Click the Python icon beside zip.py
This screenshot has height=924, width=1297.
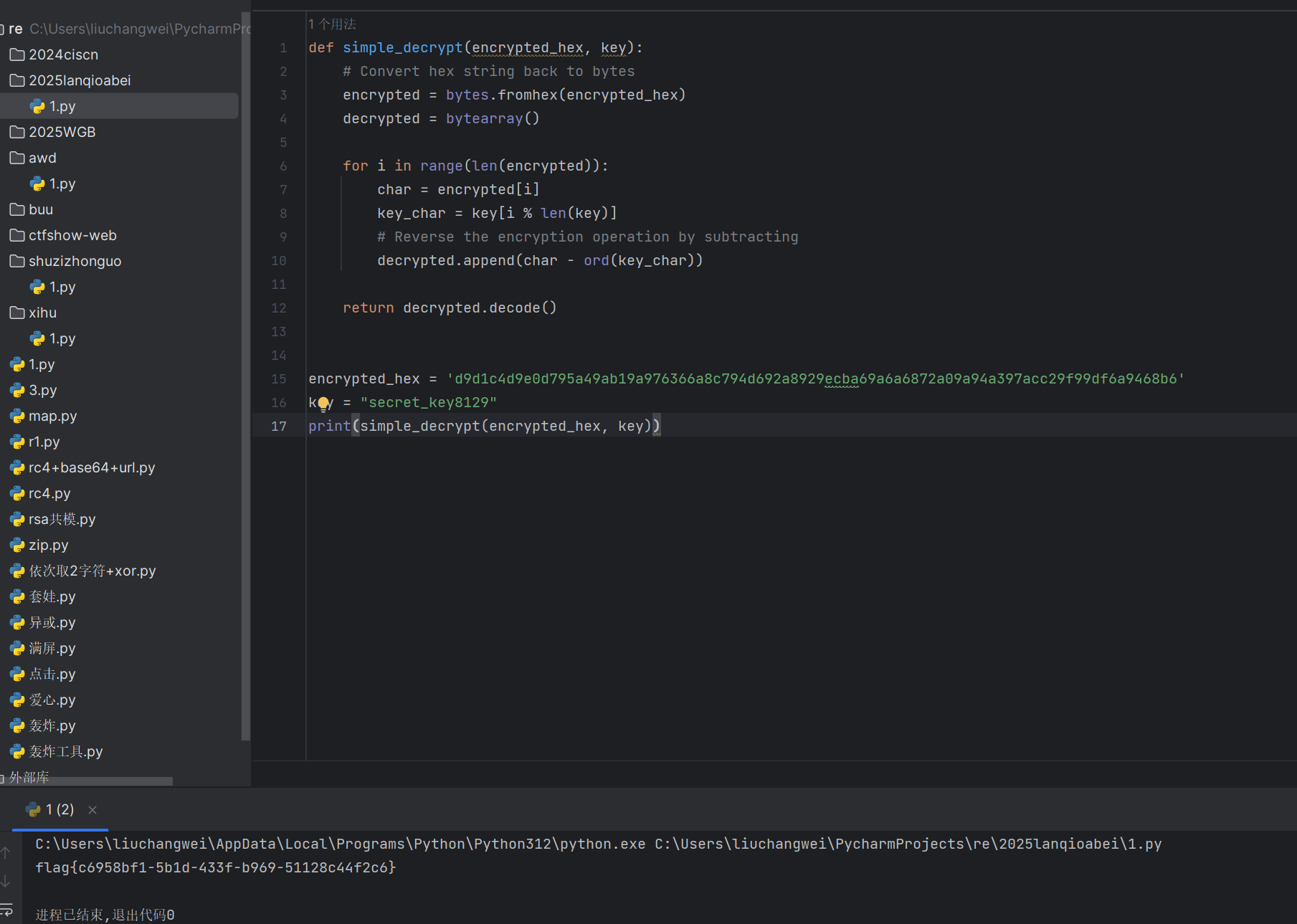[x=17, y=546]
